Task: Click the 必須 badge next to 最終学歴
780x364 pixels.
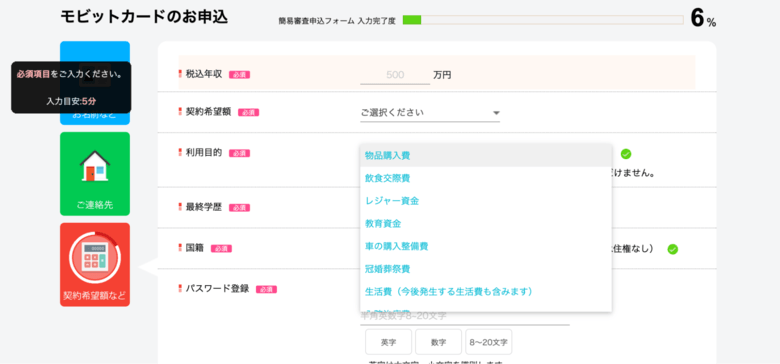Action: pos(239,208)
